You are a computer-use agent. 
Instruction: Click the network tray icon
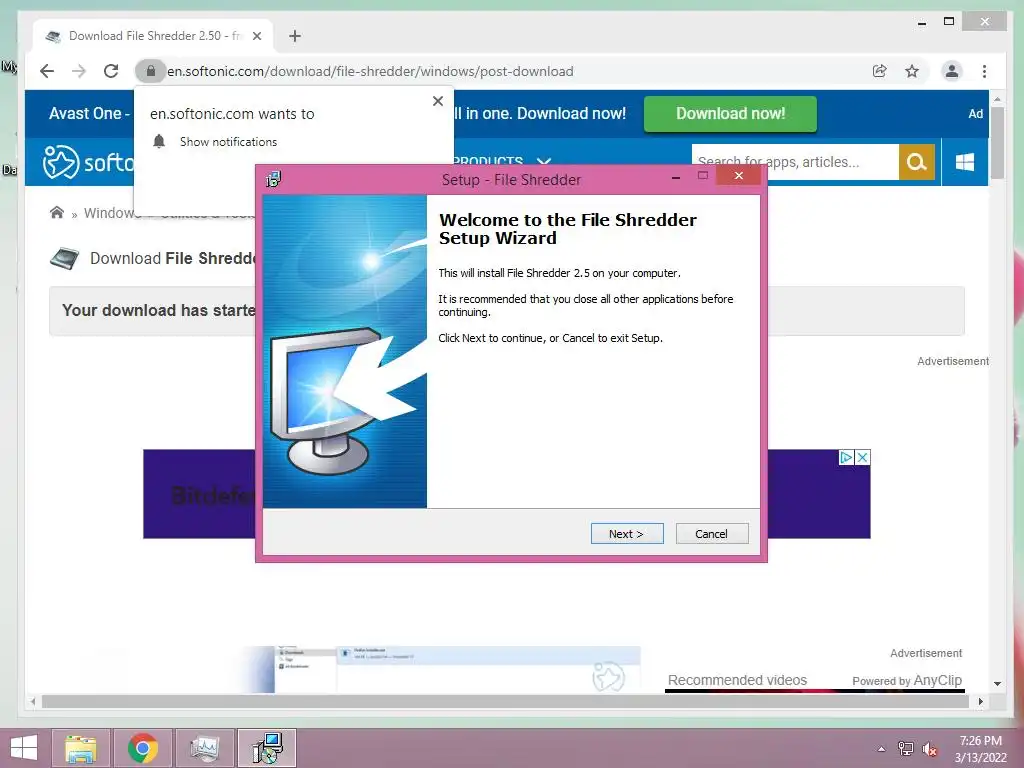pyautogui.click(x=906, y=748)
